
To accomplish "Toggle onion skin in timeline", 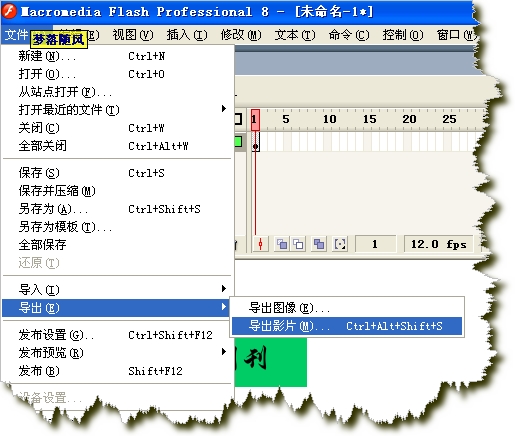I will 282,244.
